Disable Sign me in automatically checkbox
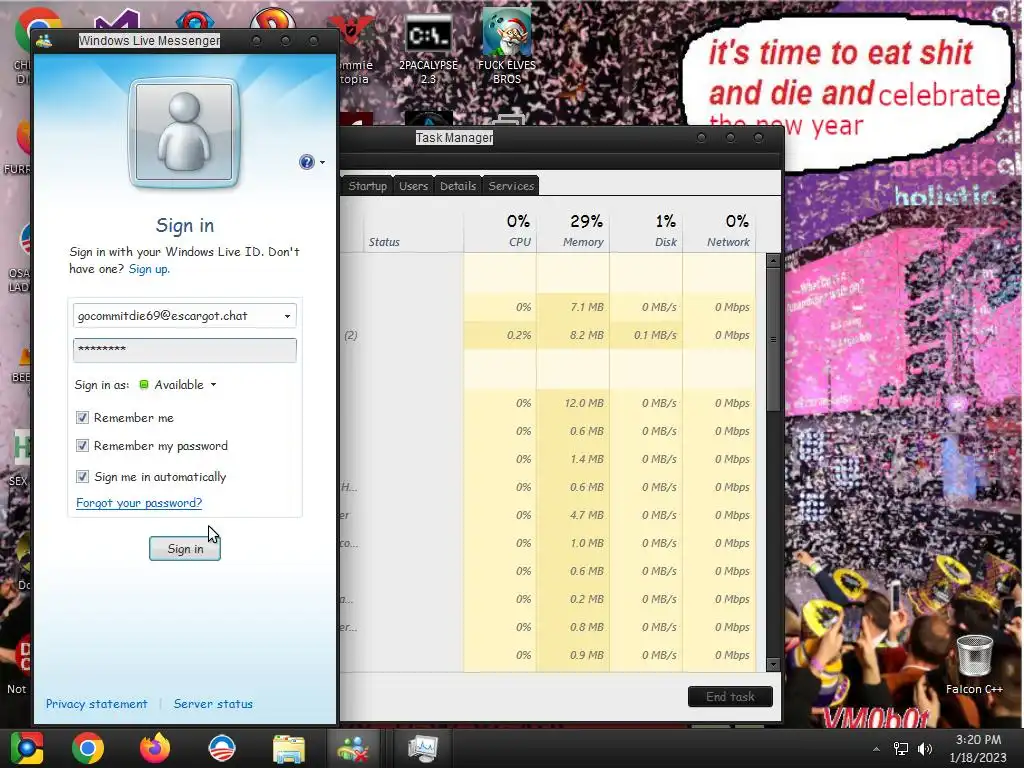This screenshot has width=1024, height=768. [82, 476]
